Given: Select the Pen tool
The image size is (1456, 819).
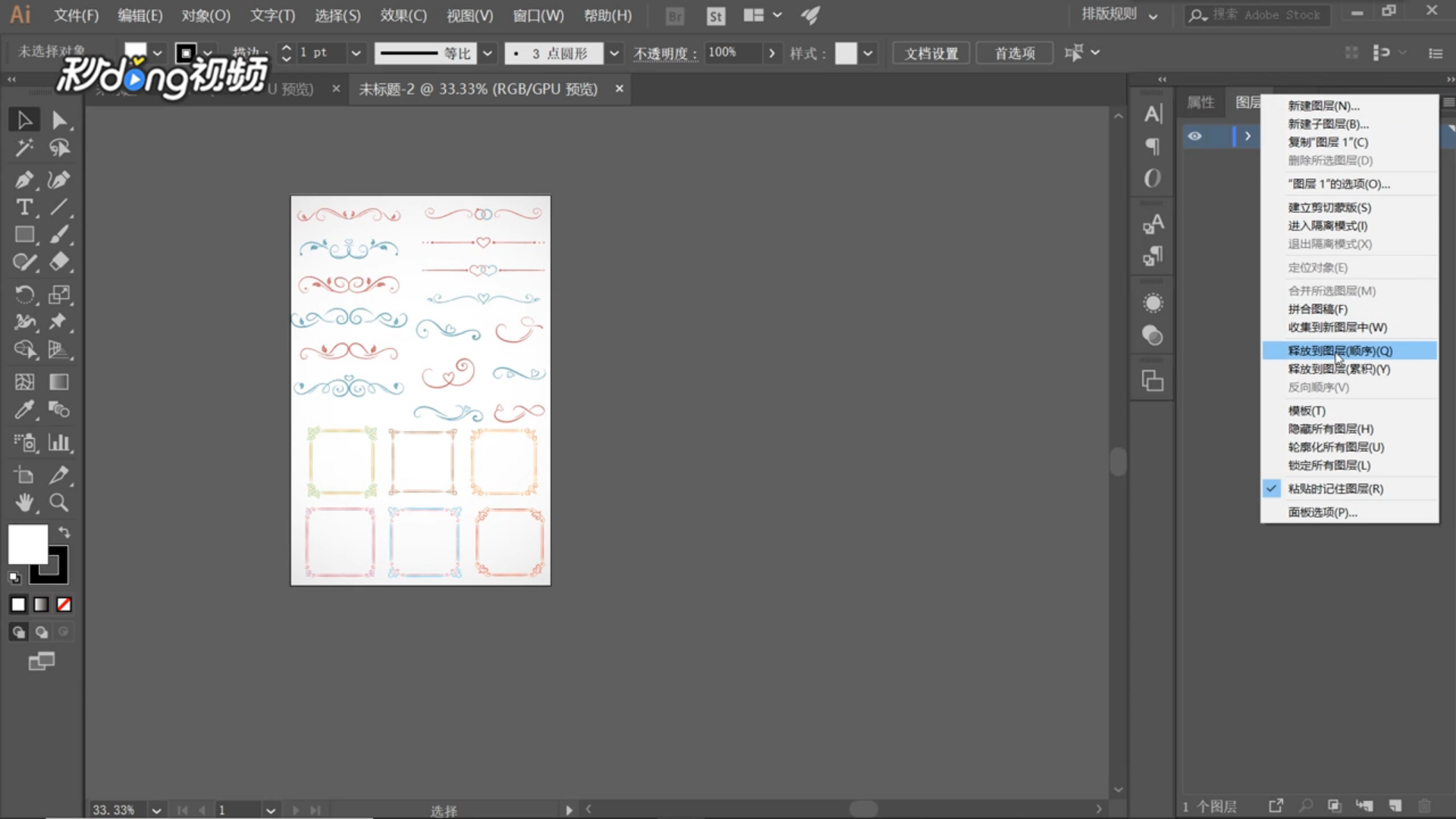Looking at the screenshot, I should tap(24, 180).
